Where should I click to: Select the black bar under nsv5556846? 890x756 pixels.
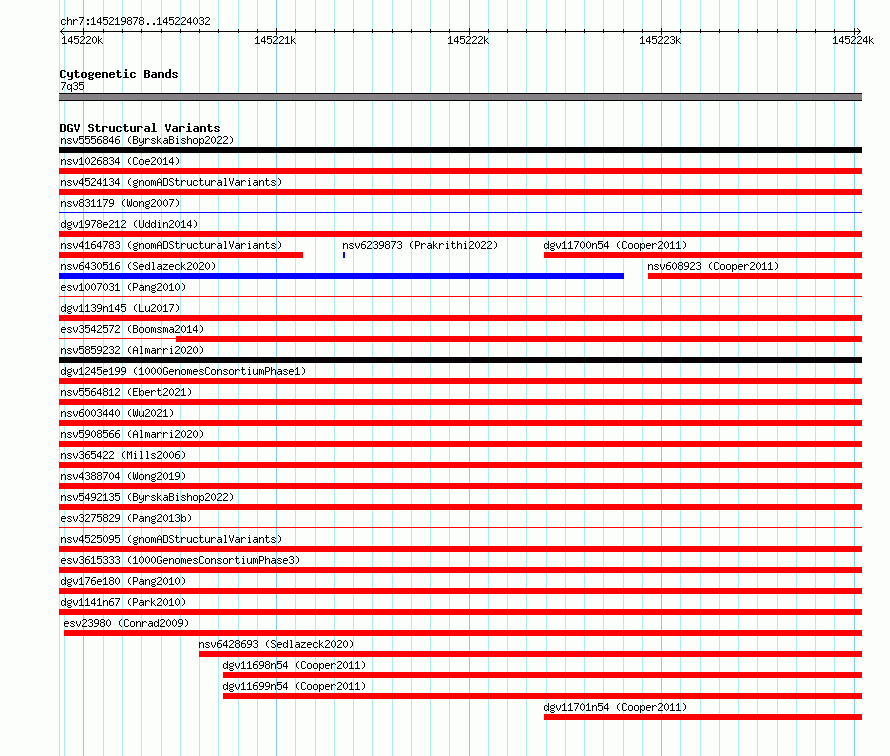click(460, 150)
